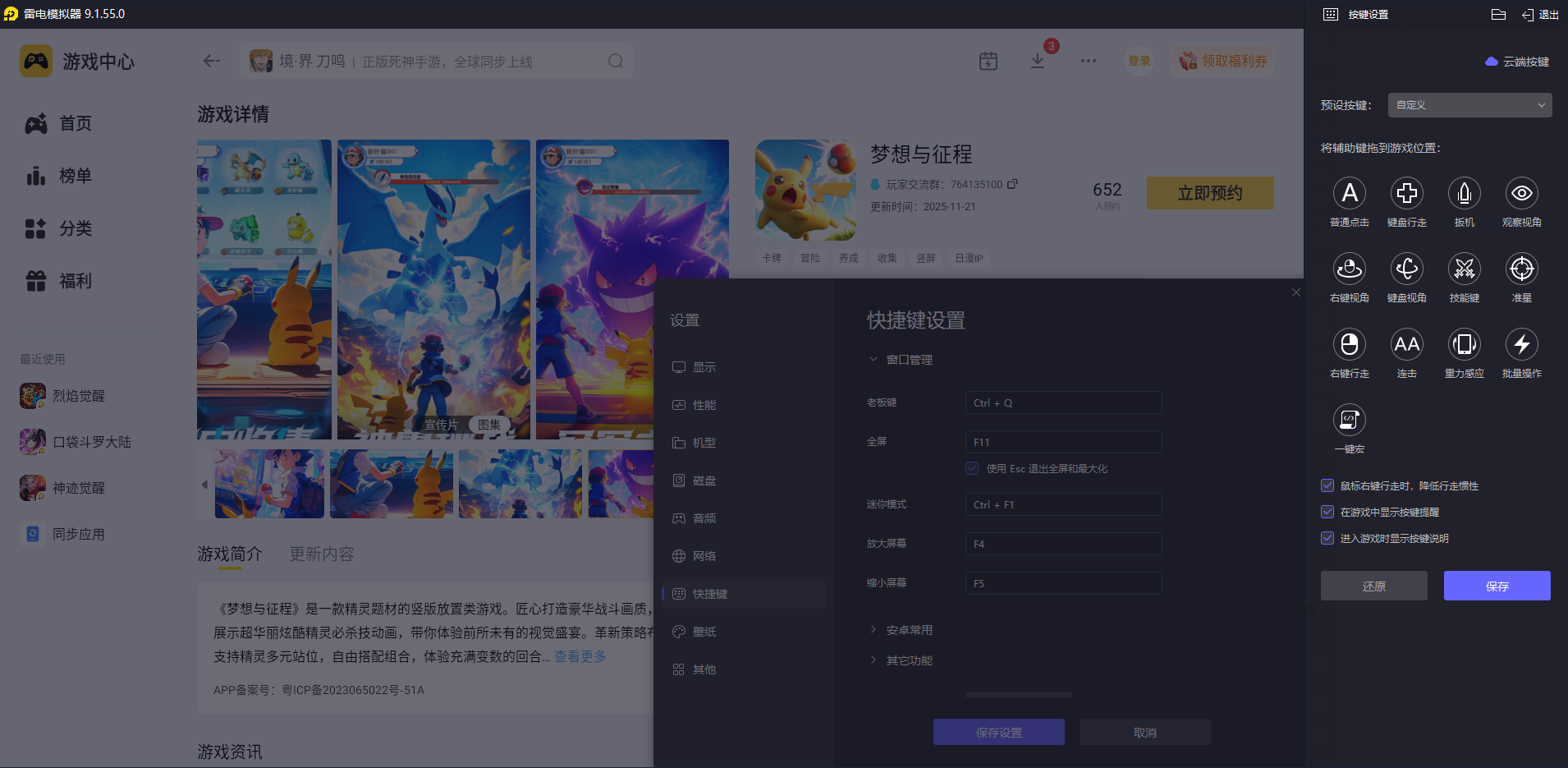Viewport: 1568px width, 768px height.
Task: Pick the 技能键 skill key icon
Action: (1465, 269)
